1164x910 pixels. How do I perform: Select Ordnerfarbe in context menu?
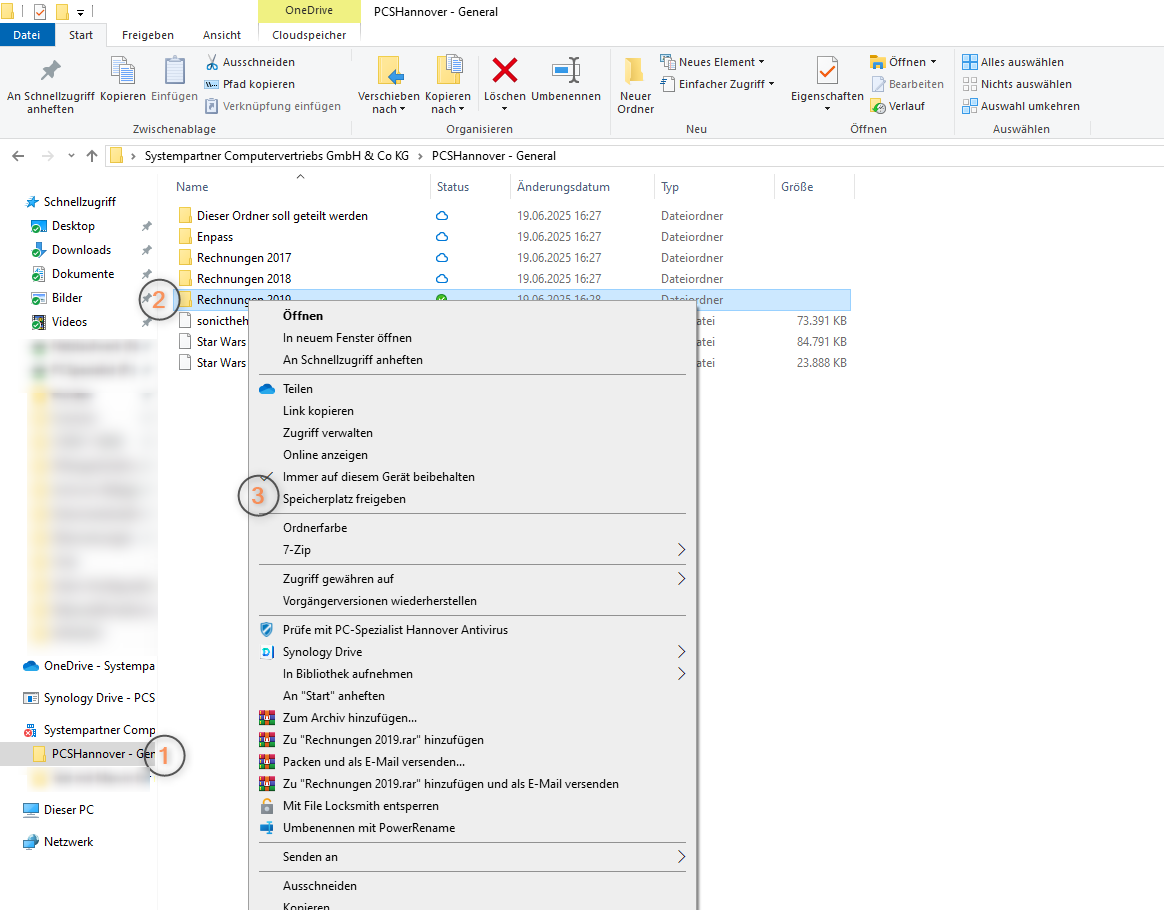click(314, 528)
